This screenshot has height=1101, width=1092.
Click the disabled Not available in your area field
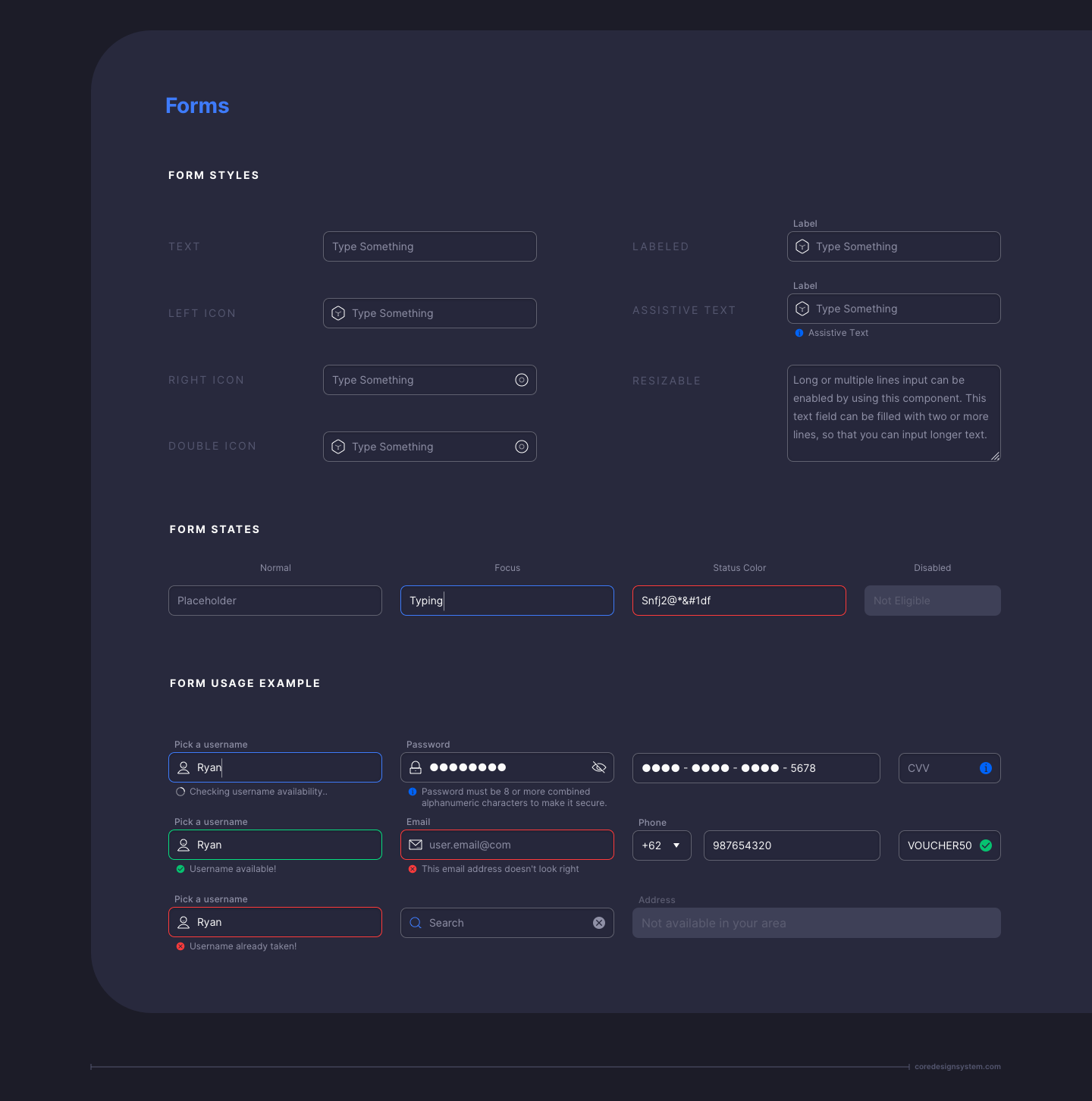[817, 923]
